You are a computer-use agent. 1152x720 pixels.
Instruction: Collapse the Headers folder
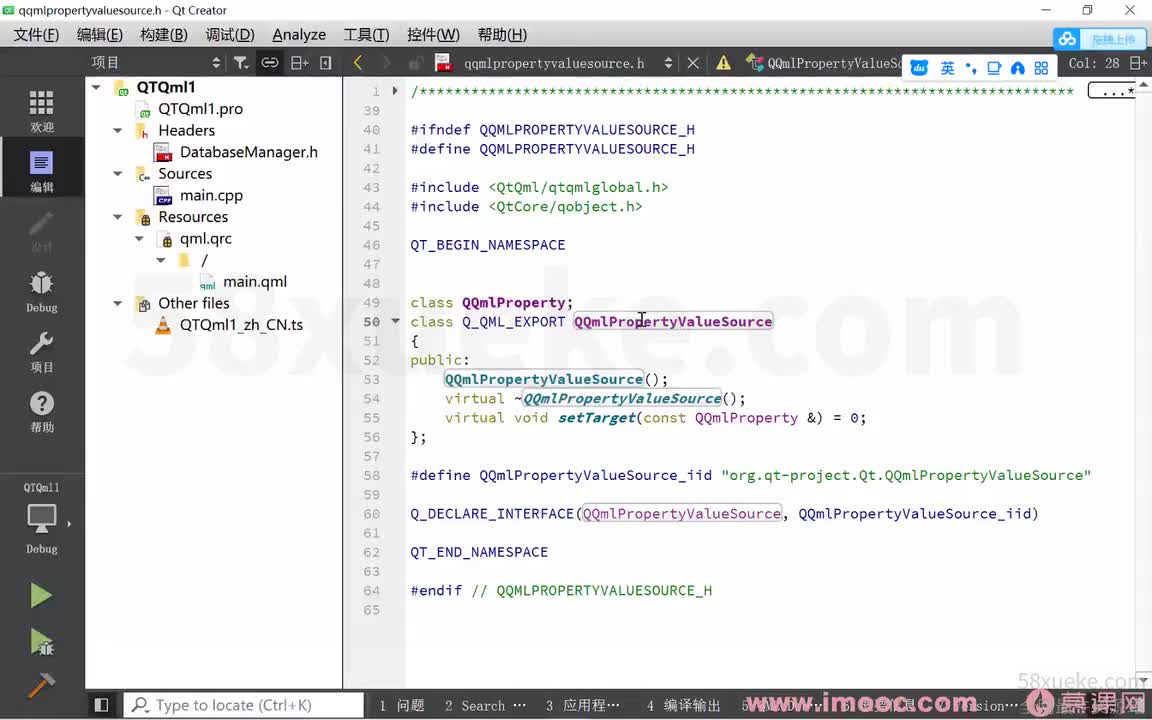[118, 130]
